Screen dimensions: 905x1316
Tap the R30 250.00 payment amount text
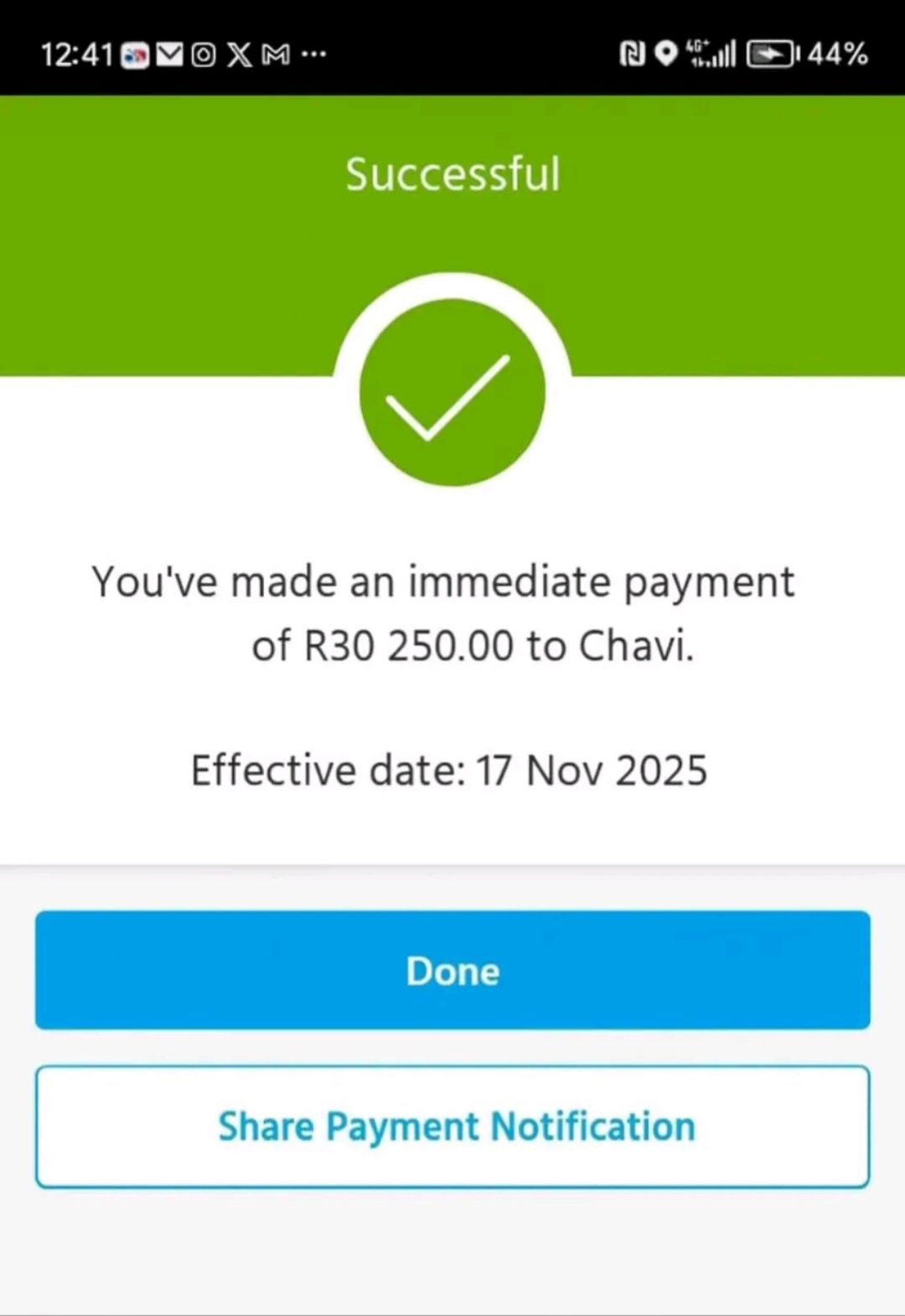[408, 646]
